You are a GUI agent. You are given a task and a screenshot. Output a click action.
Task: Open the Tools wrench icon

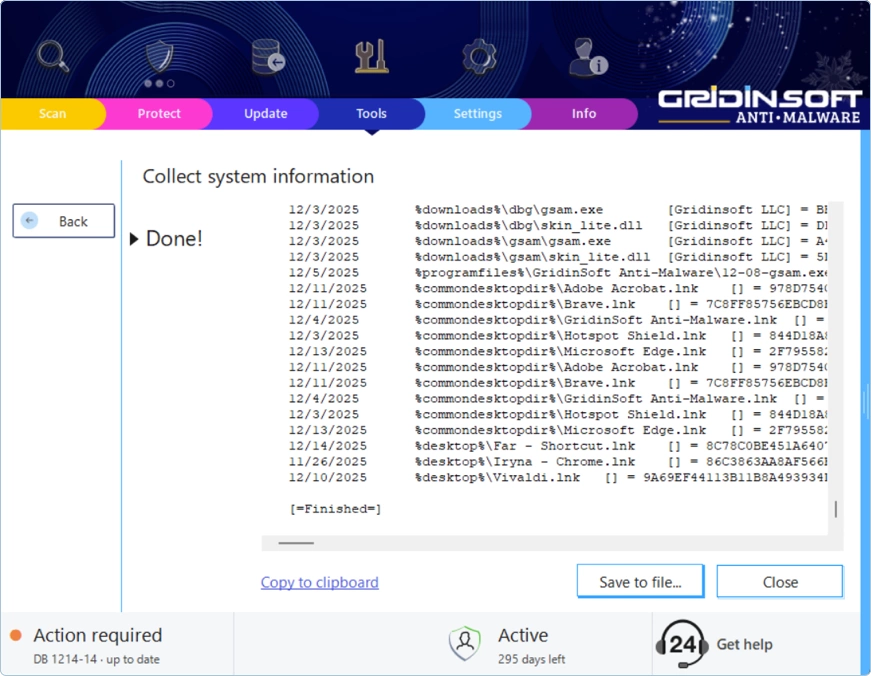point(371,55)
